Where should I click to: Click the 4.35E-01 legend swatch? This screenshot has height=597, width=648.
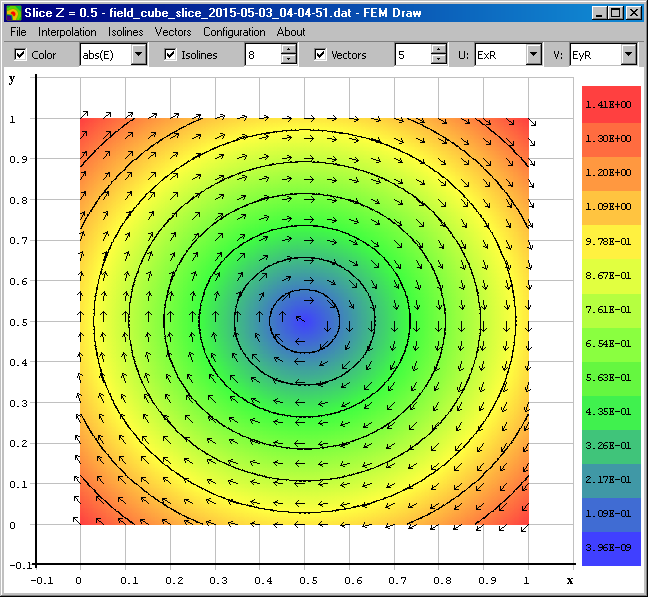[x=611, y=413]
